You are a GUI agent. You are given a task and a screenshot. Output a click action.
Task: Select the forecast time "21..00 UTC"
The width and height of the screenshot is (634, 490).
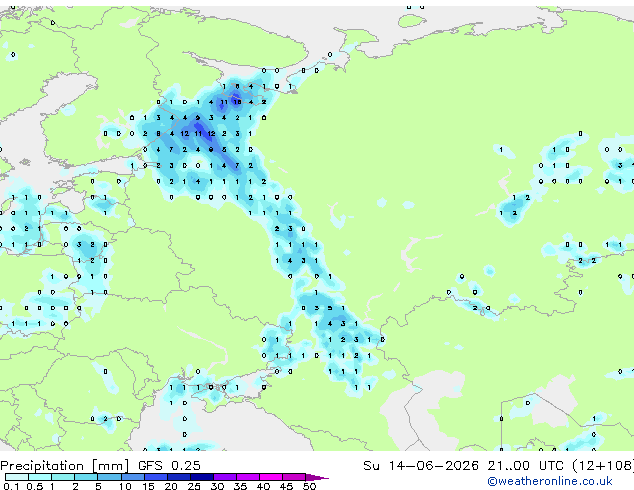(x=525, y=466)
